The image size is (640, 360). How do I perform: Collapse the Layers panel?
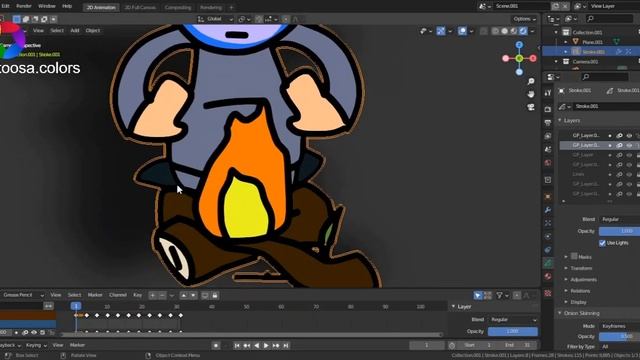tap(560, 120)
